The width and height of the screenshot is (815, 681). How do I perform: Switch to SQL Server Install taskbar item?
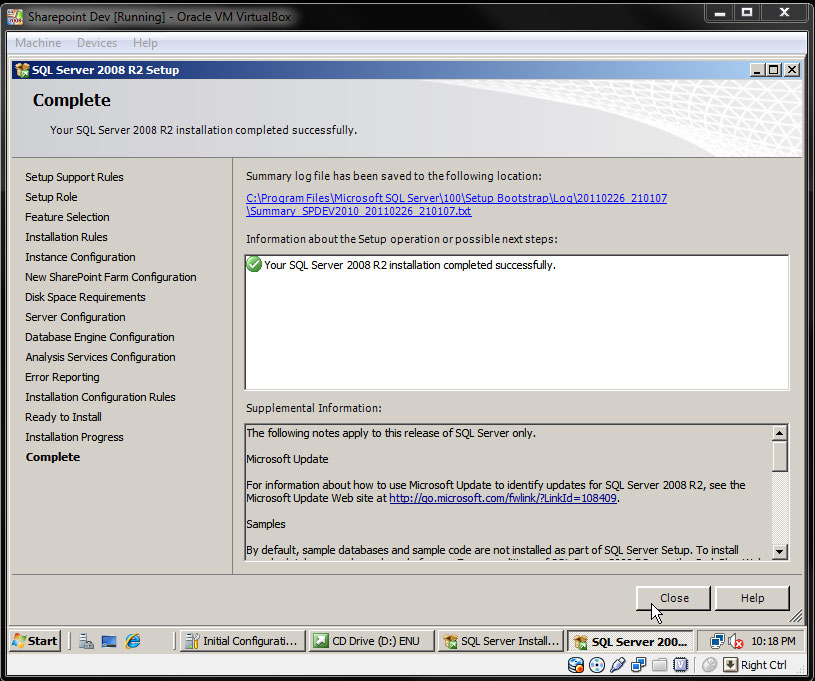click(x=500, y=641)
